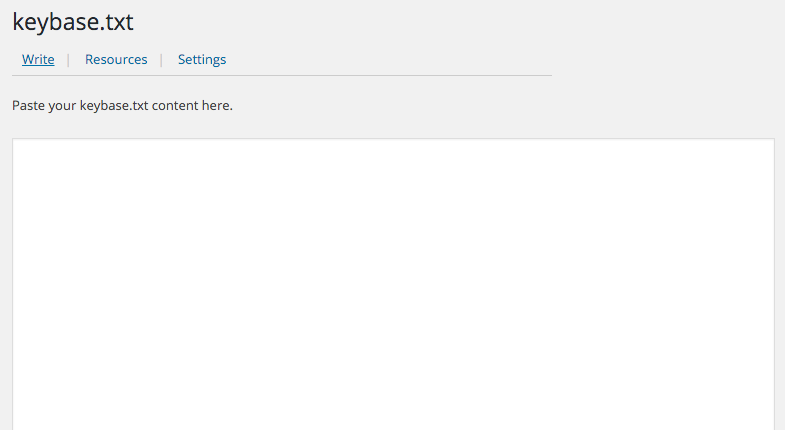The height and width of the screenshot is (430, 785).
Task: Click the keybase.txt page heading
Action: click(73, 22)
